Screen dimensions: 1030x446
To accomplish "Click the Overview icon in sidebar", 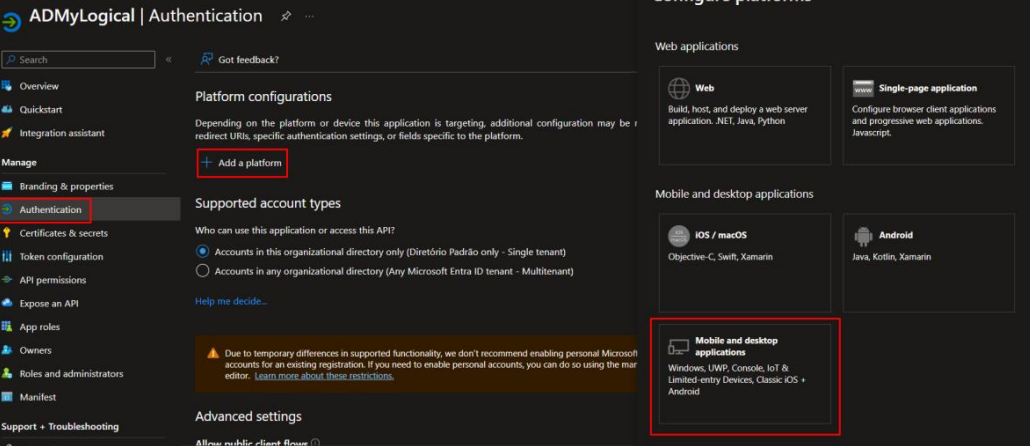I will tap(7, 86).
